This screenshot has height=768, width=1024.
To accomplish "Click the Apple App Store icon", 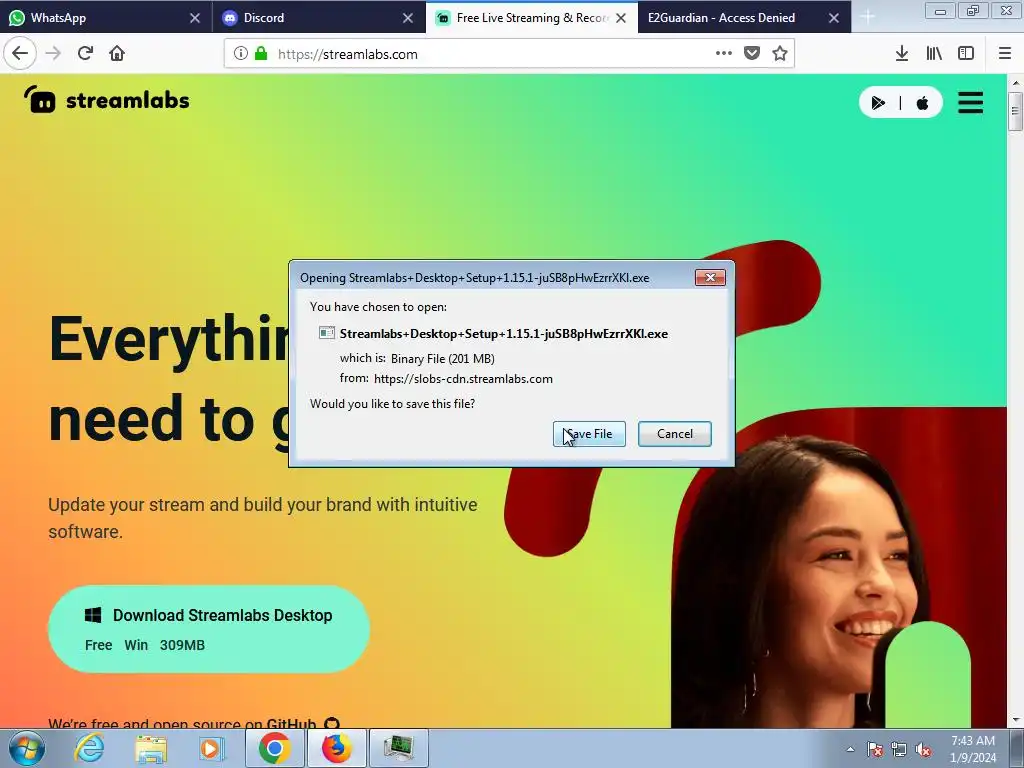I will (x=922, y=103).
